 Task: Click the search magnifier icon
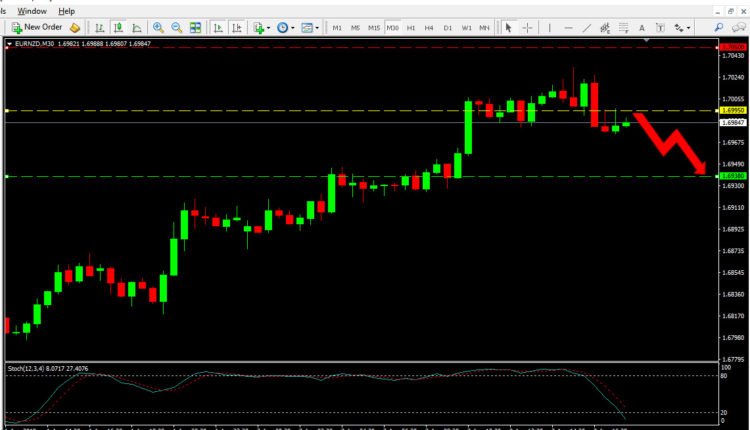coord(719,28)
